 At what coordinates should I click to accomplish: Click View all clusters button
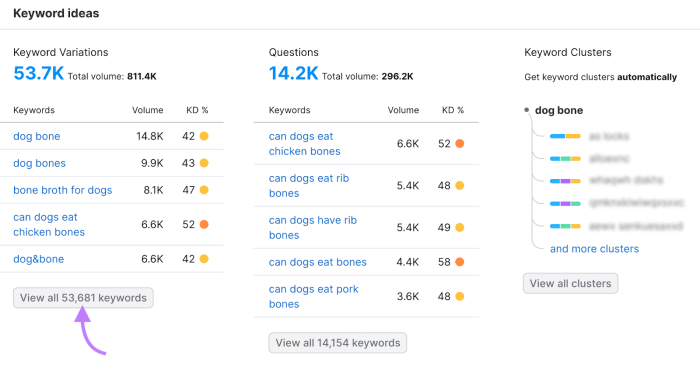(571, 283)
